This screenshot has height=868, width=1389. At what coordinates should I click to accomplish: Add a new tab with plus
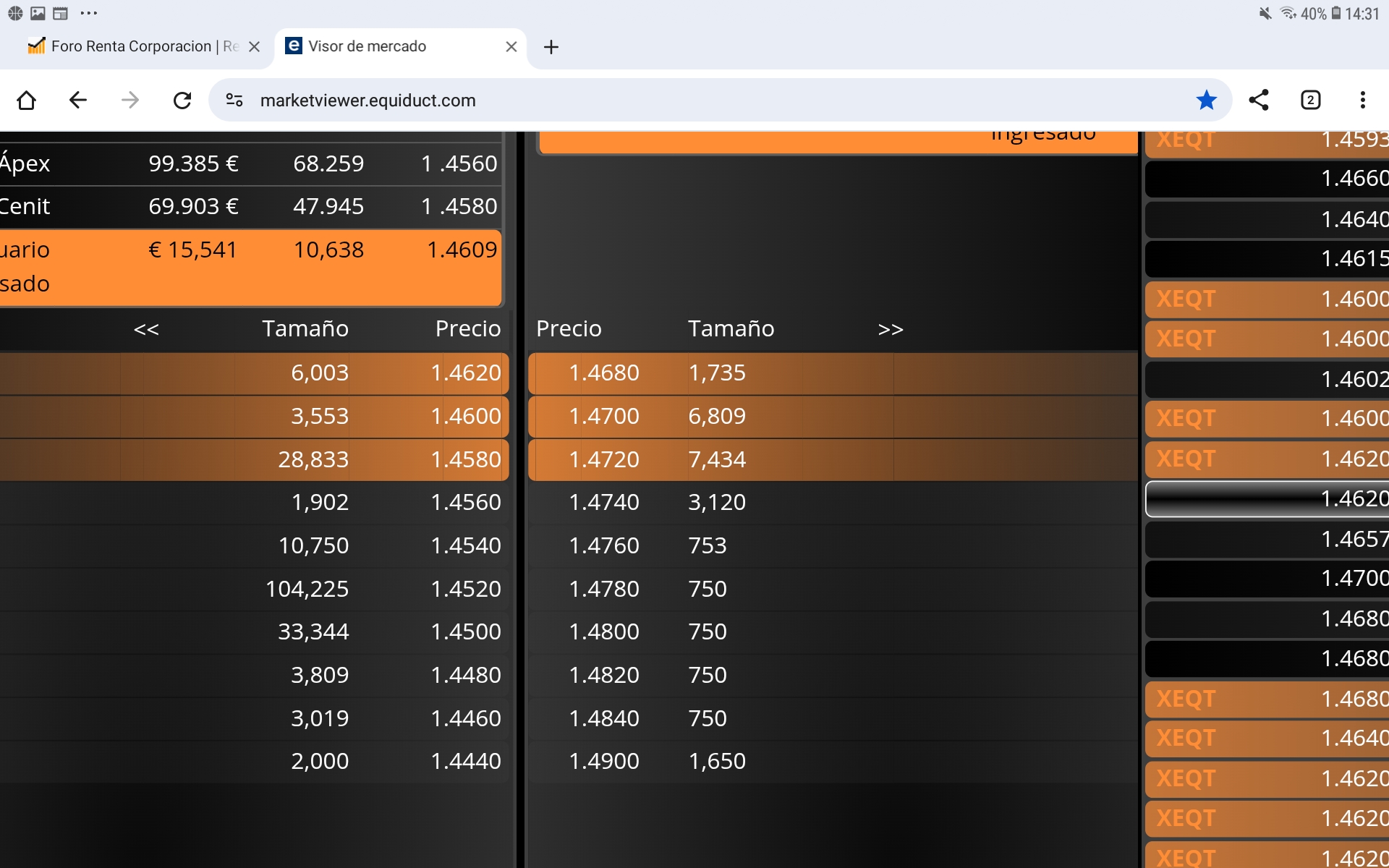(x=551, y=47)
